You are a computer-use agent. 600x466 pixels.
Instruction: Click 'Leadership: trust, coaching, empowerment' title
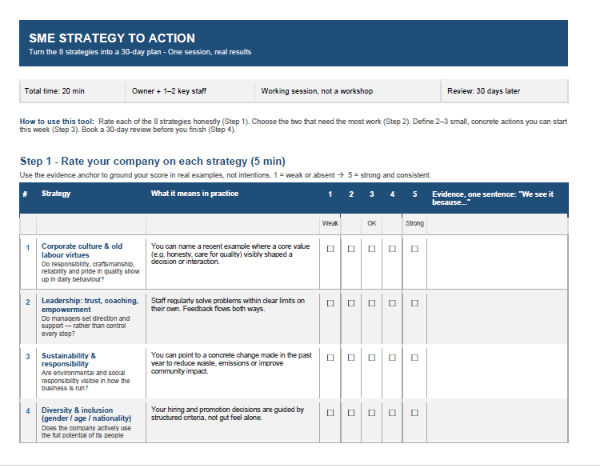[90, 305]
